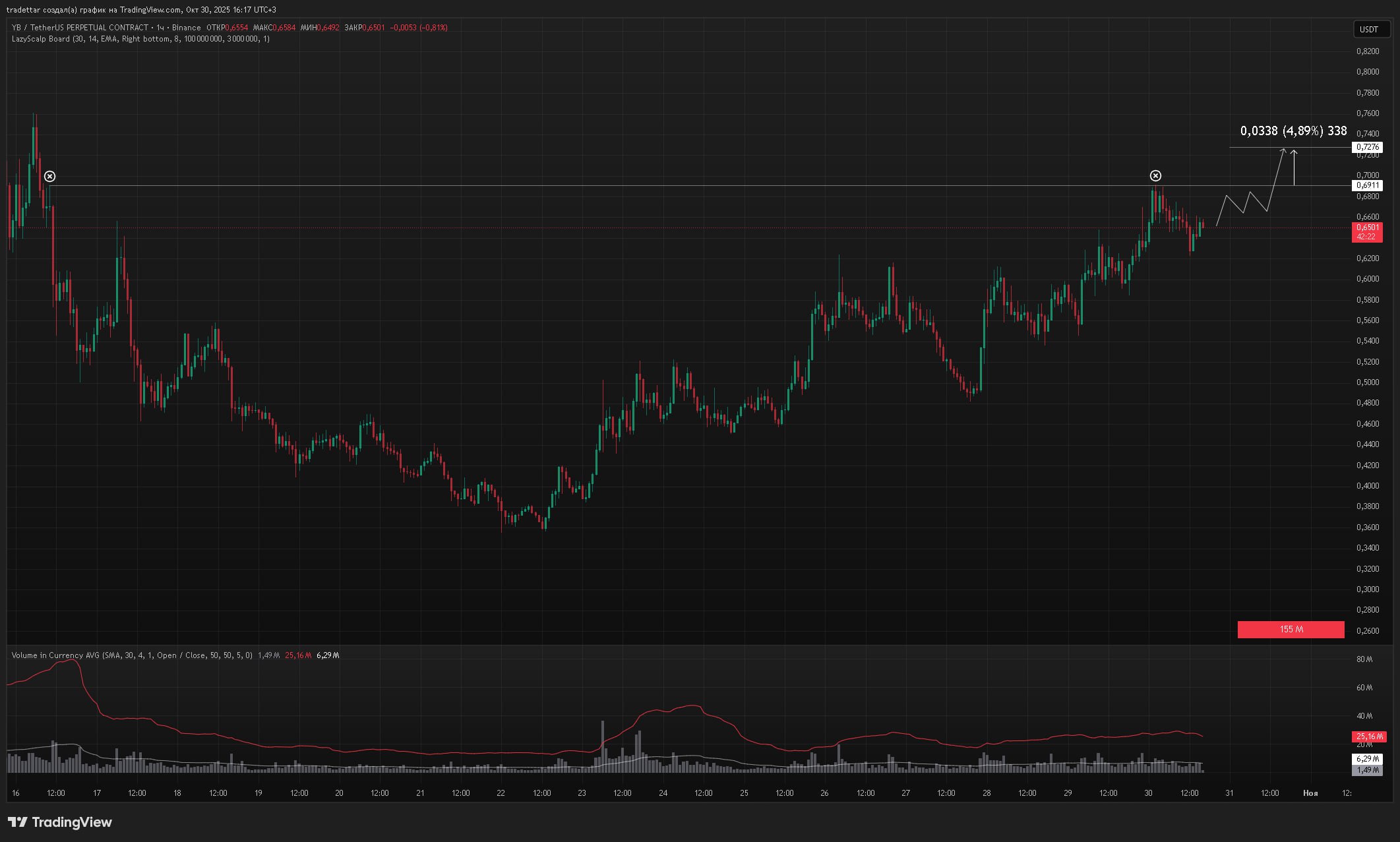Select the 0,6911 horizontal level price label

point(1367,185)
